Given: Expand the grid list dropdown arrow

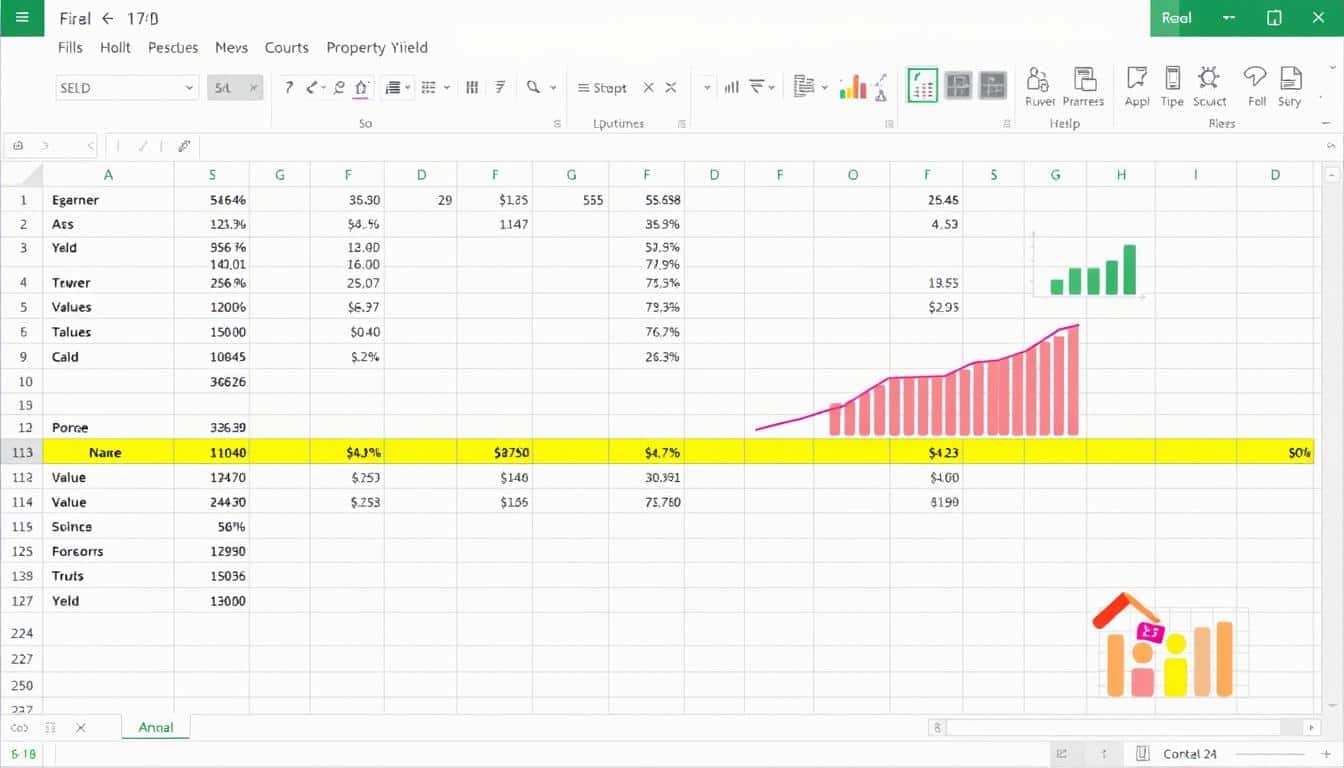Looking at the screenshot, I should point(446,88).
